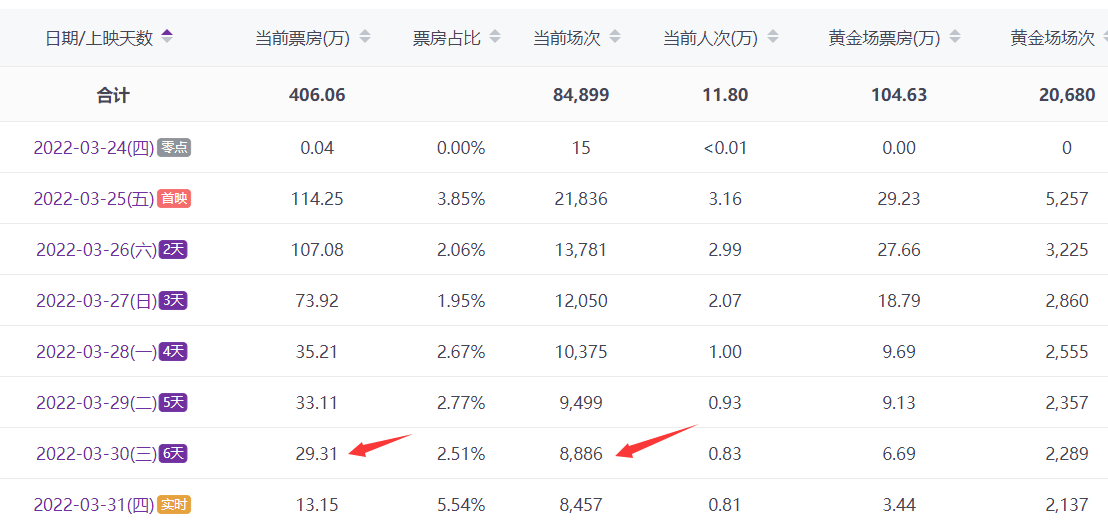This screenshot has width=1108, height=524.
Task: Open date link 2022-03-30(三)
Action: pos(97,453)
